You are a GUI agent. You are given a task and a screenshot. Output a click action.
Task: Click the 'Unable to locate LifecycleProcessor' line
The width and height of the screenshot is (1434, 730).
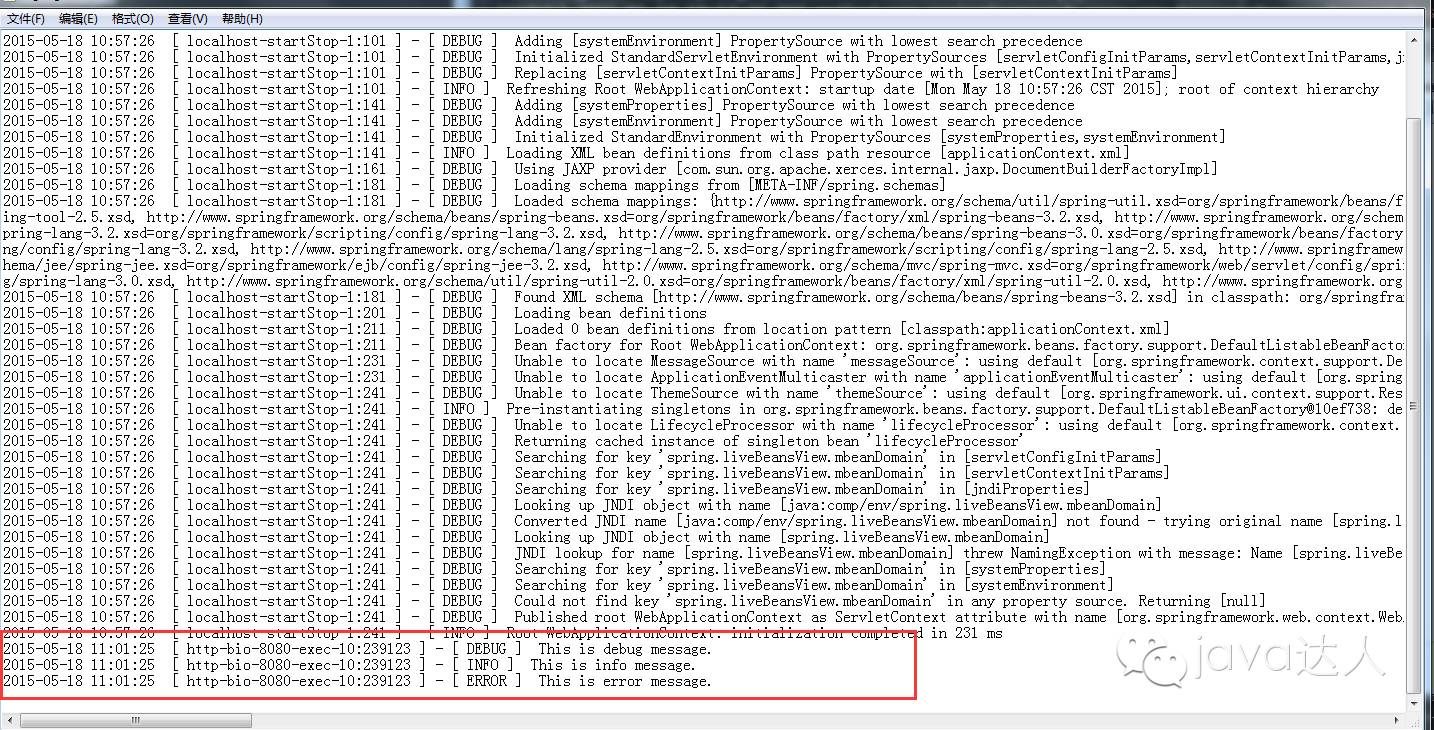point(703,425)
